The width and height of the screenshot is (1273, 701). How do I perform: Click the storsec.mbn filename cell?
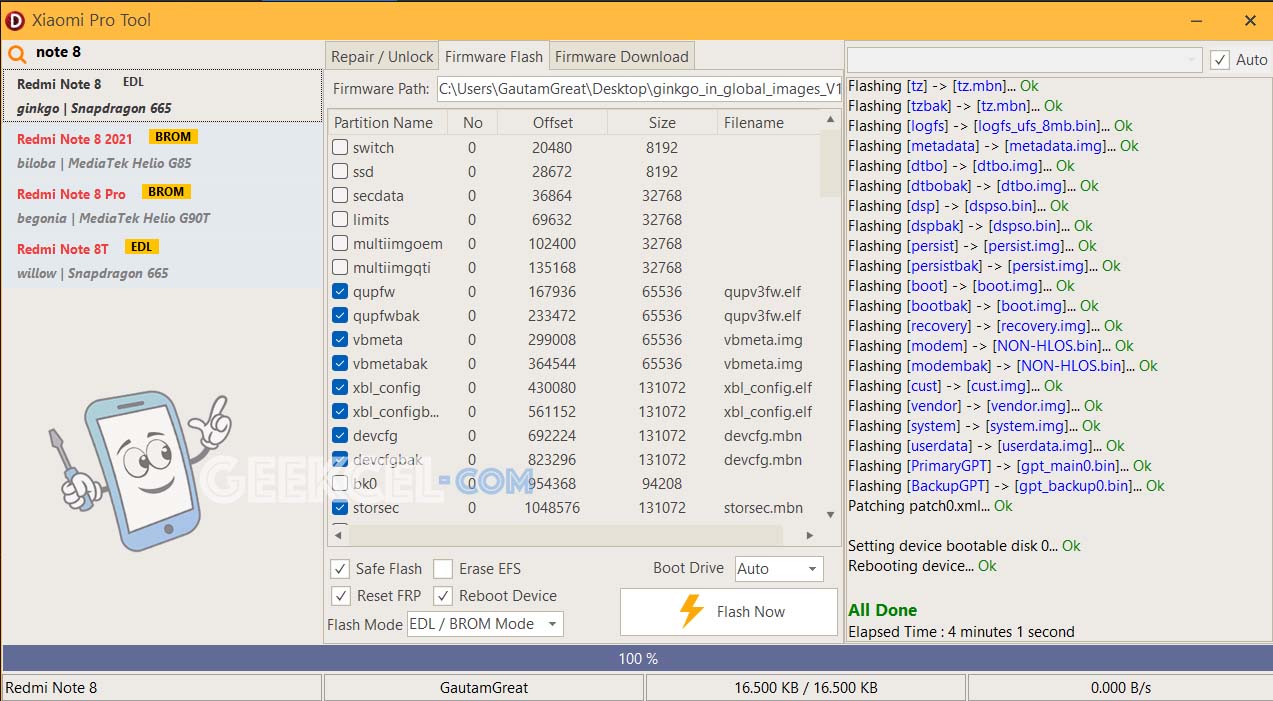[x=763, y=507]
